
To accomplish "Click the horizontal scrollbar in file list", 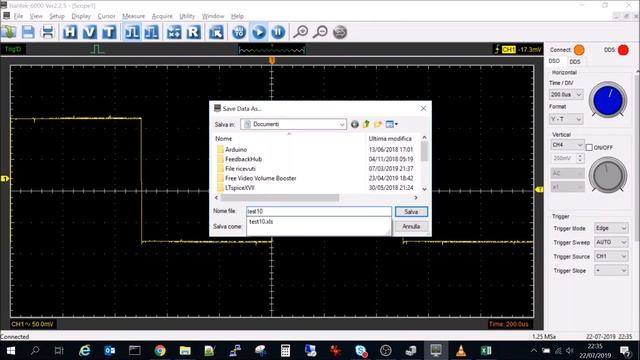I will coord(280,198).
